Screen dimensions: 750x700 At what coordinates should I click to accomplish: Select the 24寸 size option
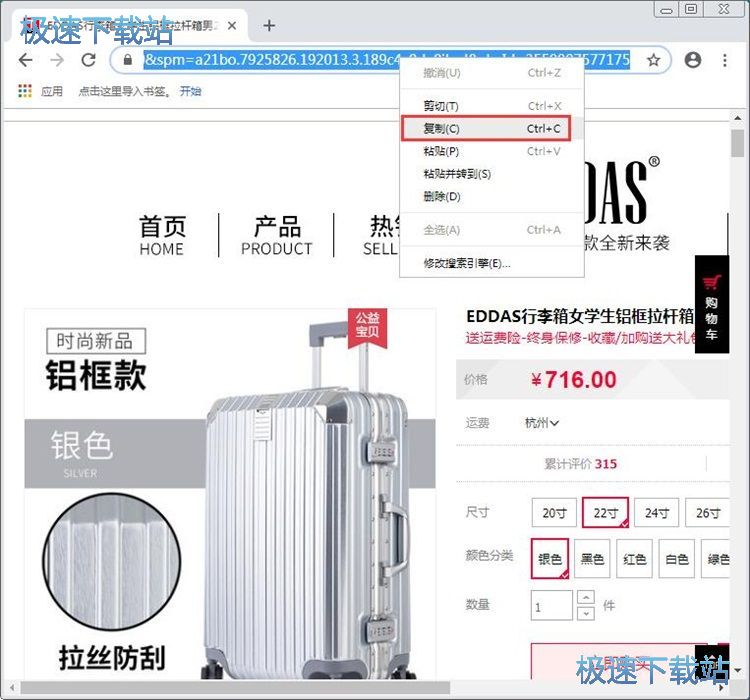(x=656, y=512)
